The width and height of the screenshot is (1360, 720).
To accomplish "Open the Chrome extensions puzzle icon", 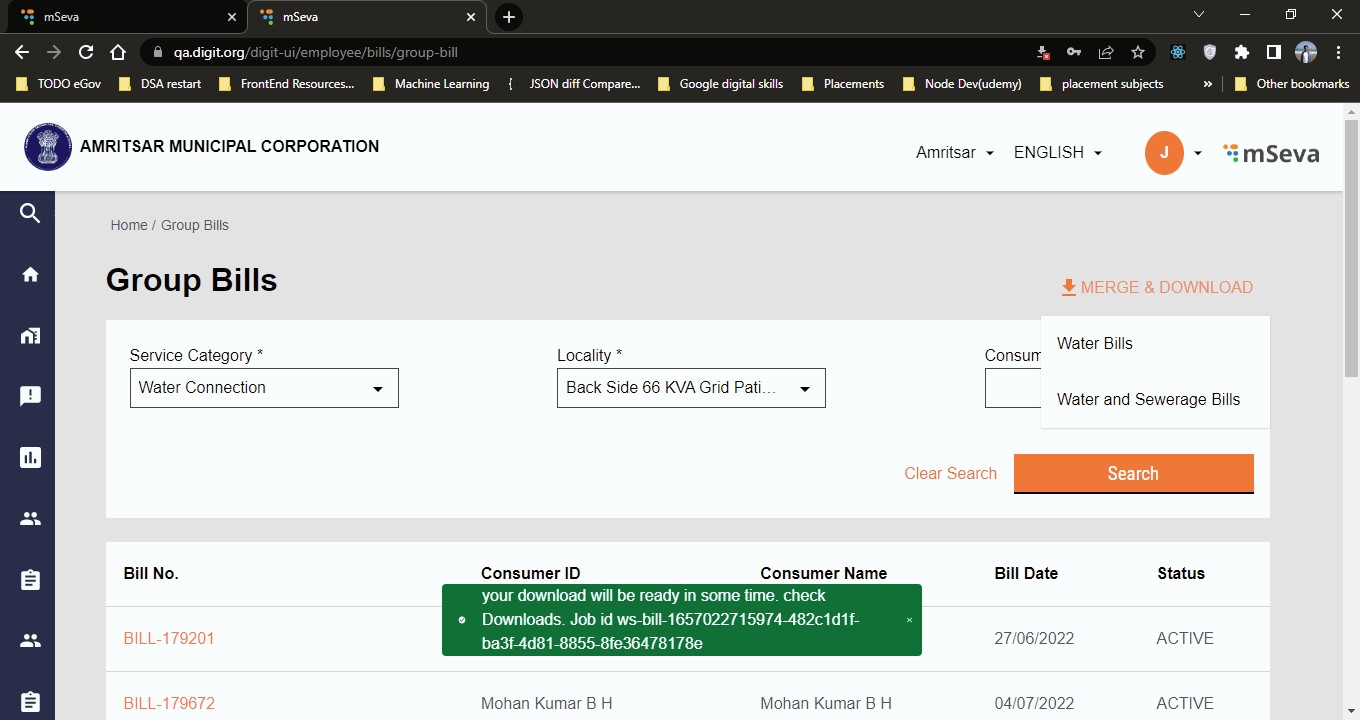I will coord(1241,52).
